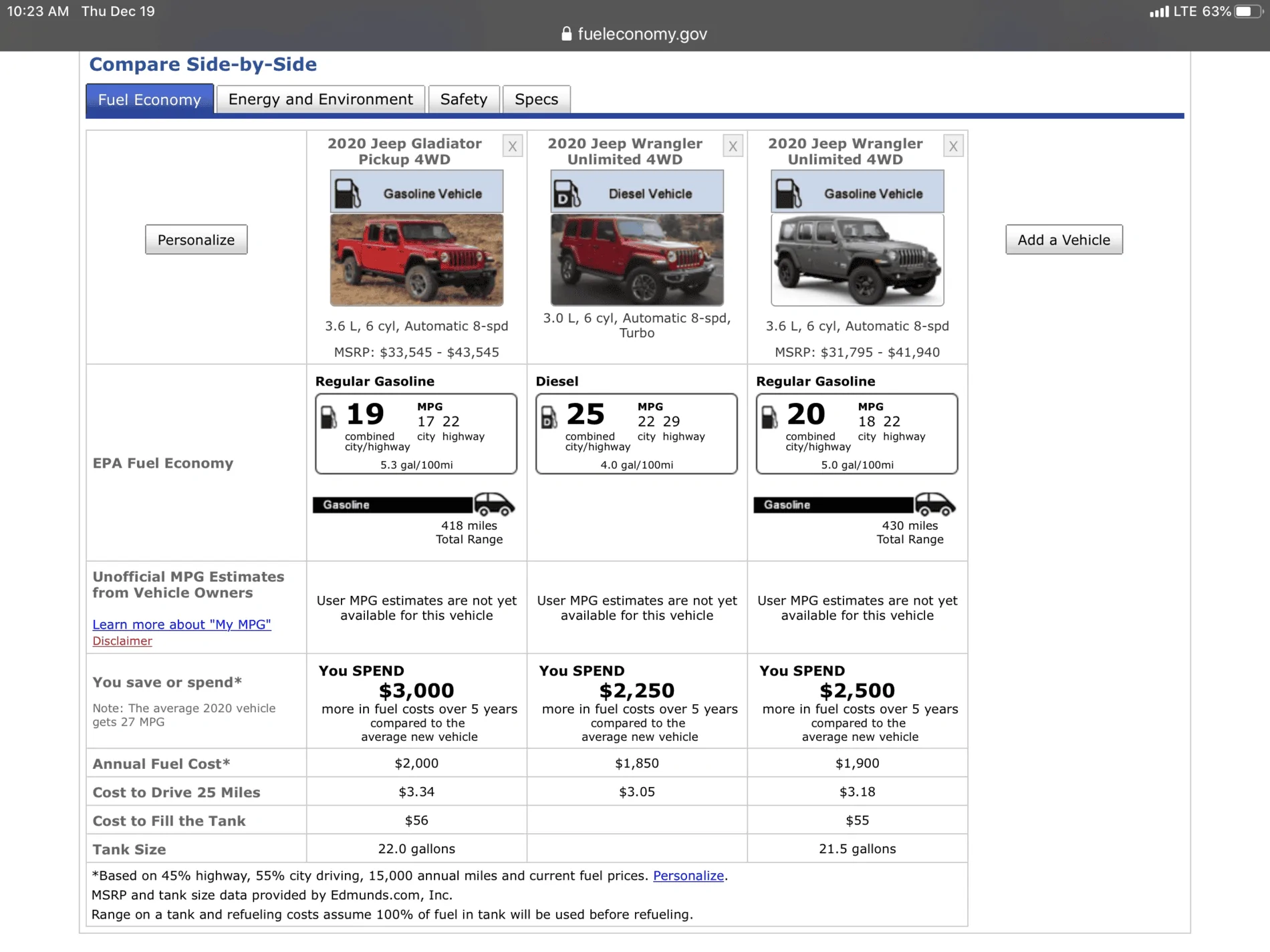The width and height of the screenshot is (1270, 952).
Task: Click the 4.0 gal/100mi figure
Action: 637,465
